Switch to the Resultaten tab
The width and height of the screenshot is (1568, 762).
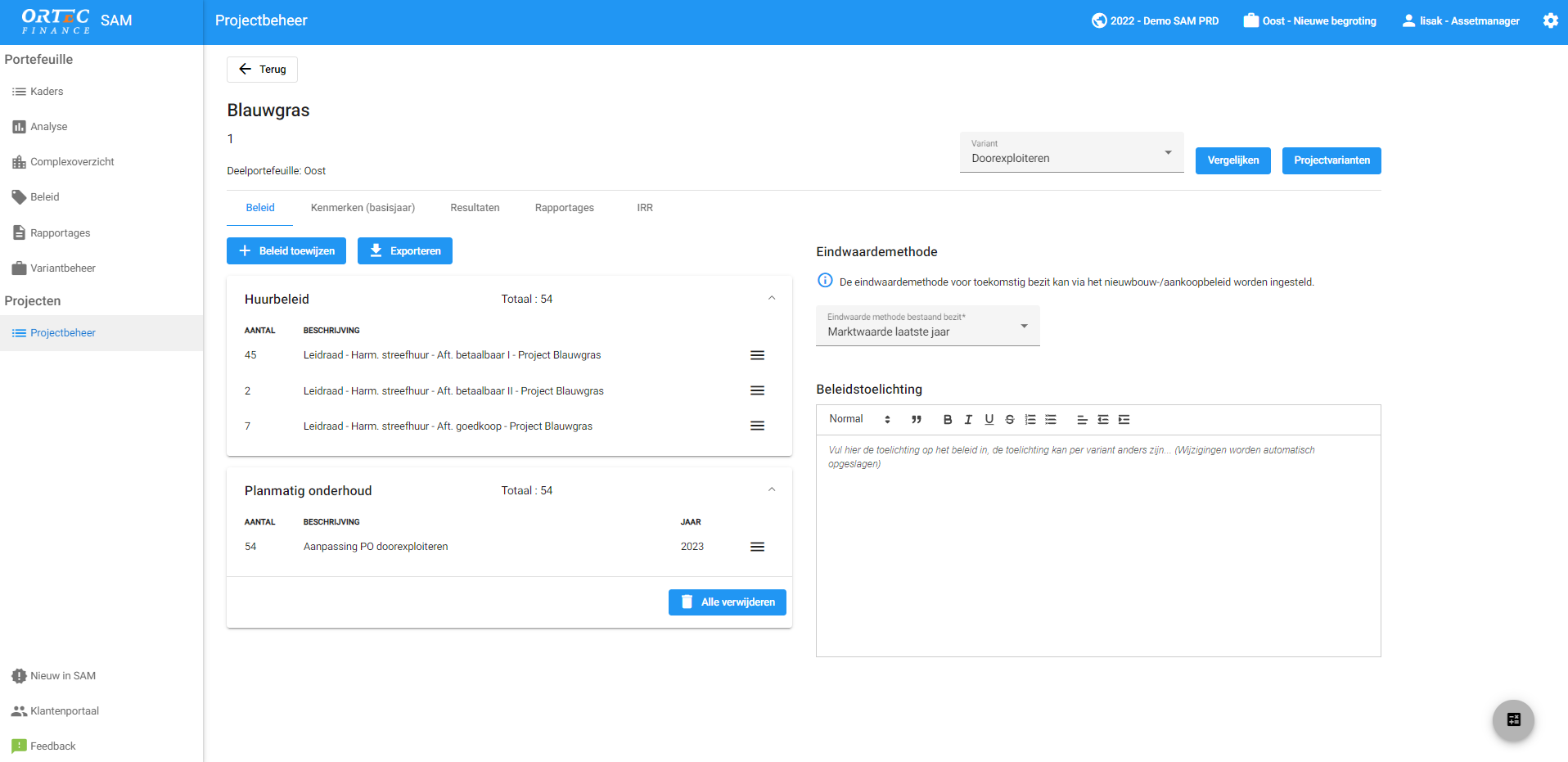(x=475, y=208)
